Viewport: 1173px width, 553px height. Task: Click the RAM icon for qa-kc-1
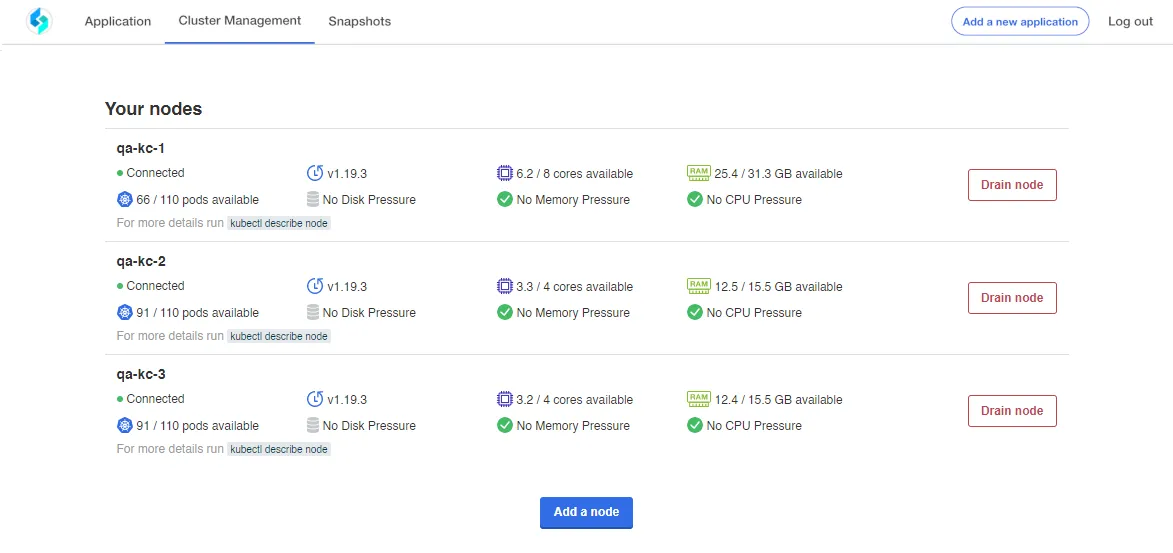tap(697, 173)
